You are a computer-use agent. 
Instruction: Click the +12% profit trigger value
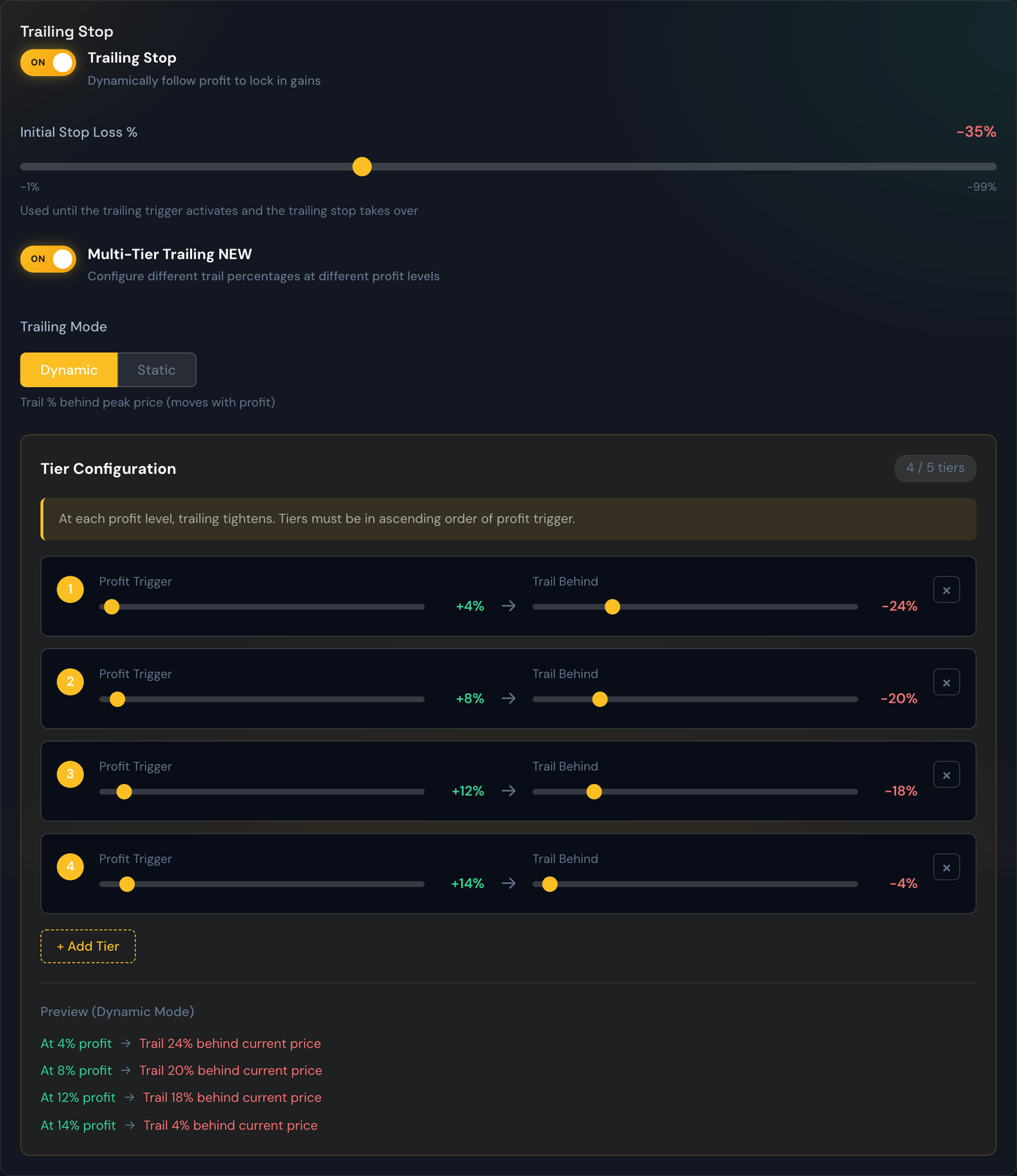pos(468,791)
